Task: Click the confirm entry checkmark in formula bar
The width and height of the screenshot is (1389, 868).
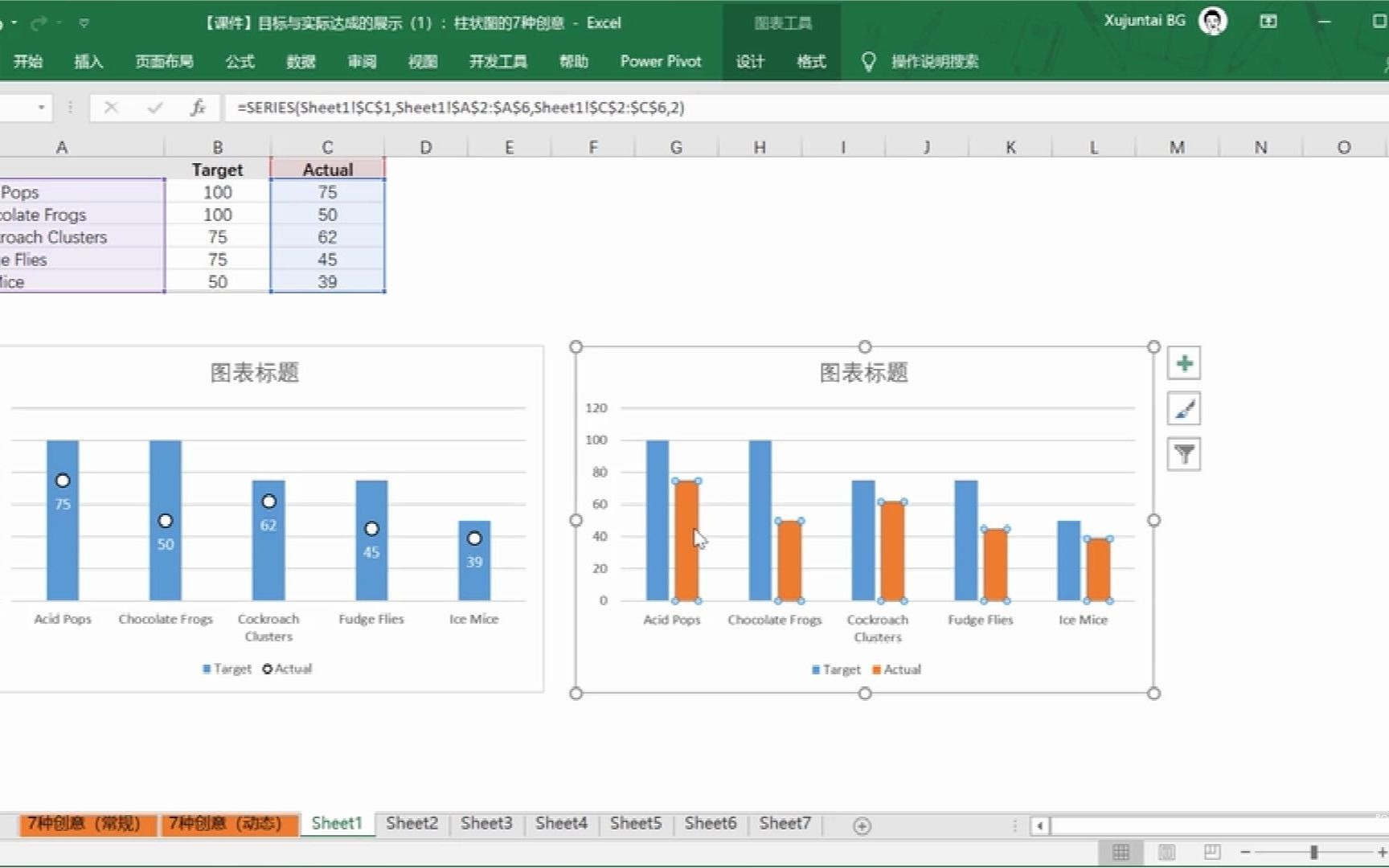Action: tap(154, 107)
